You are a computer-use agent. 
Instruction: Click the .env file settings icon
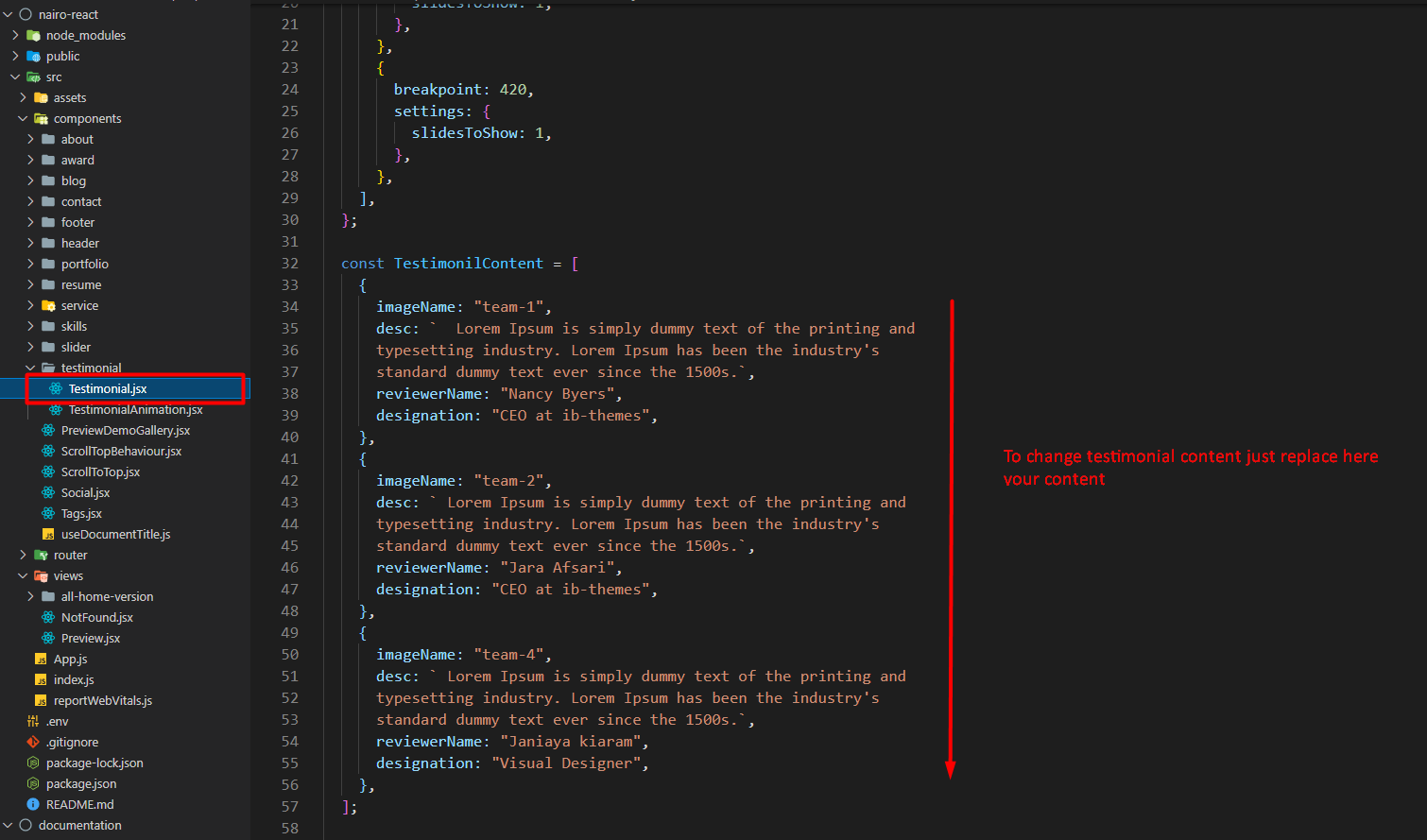click(x=33, y=721)
